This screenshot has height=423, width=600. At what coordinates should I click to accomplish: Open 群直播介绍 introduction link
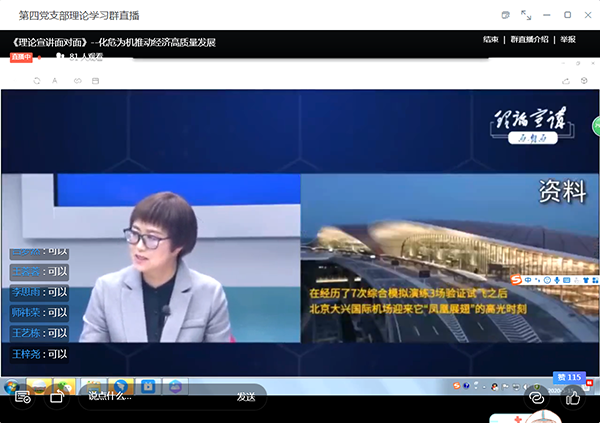(530, 40)
